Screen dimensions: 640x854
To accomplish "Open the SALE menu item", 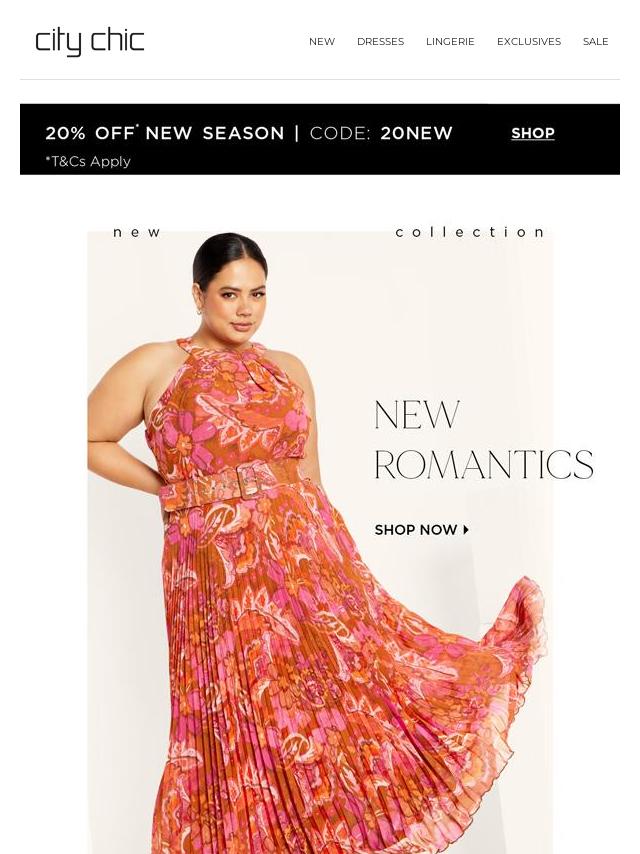I will click(595, 41).
